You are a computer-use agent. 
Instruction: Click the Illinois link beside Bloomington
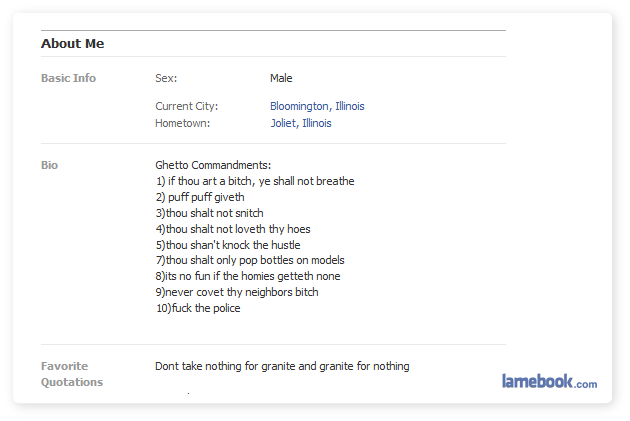[x=349, y=106]
